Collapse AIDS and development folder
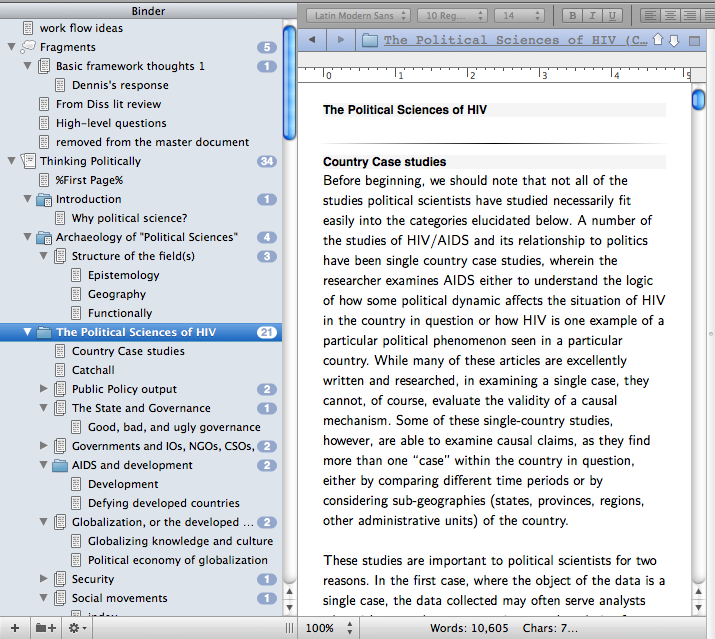Screen dimensions: 715x639 click(x=44, y=465)
